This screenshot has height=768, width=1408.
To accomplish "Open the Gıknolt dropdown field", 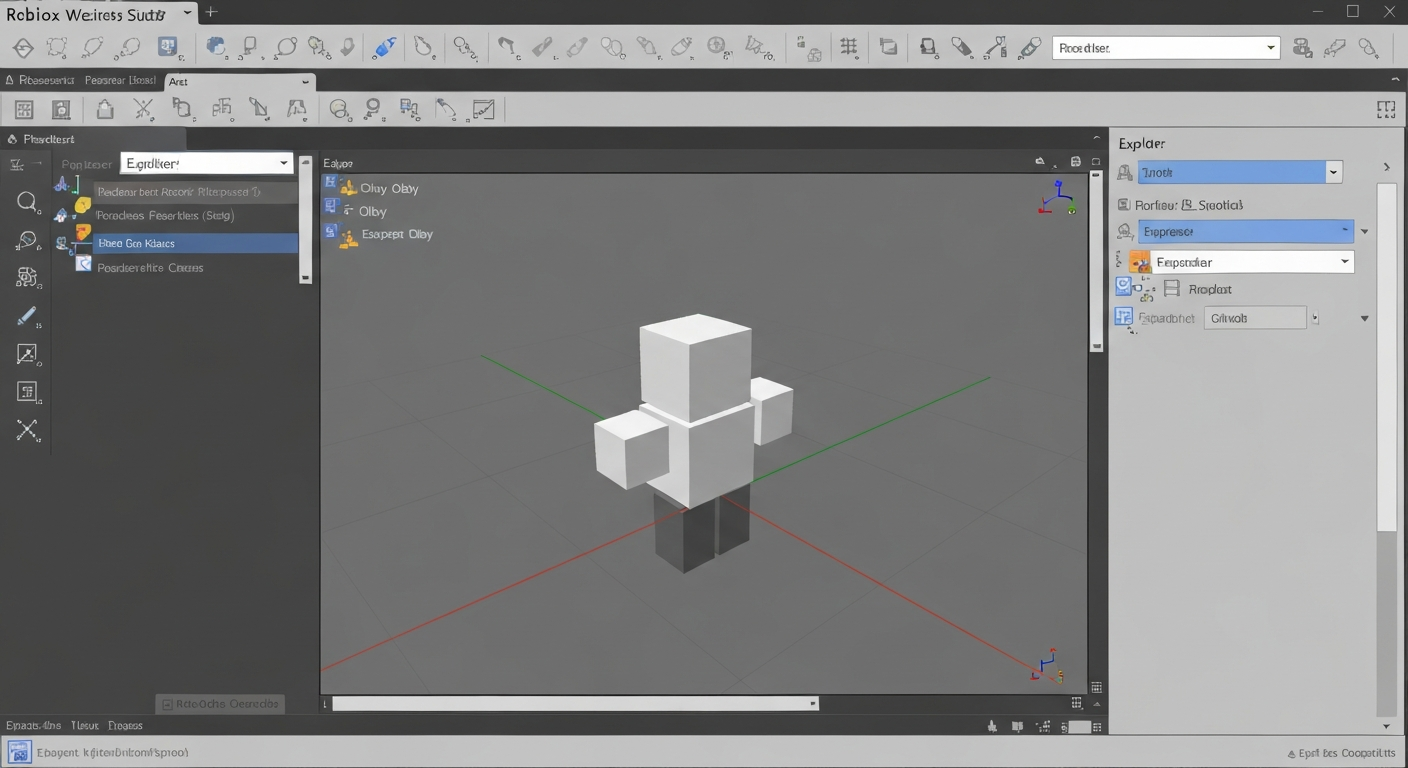I will [1255, 318].
